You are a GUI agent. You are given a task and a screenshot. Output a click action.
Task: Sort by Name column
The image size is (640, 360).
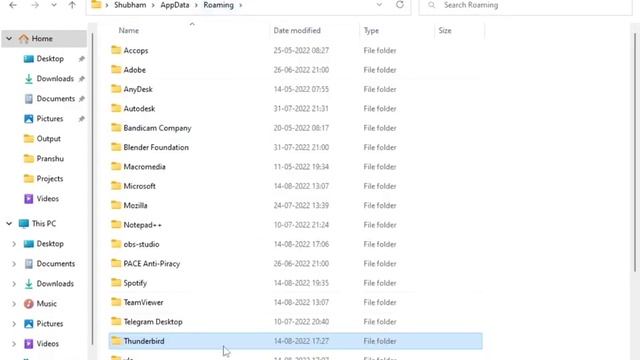pos(129,31)
